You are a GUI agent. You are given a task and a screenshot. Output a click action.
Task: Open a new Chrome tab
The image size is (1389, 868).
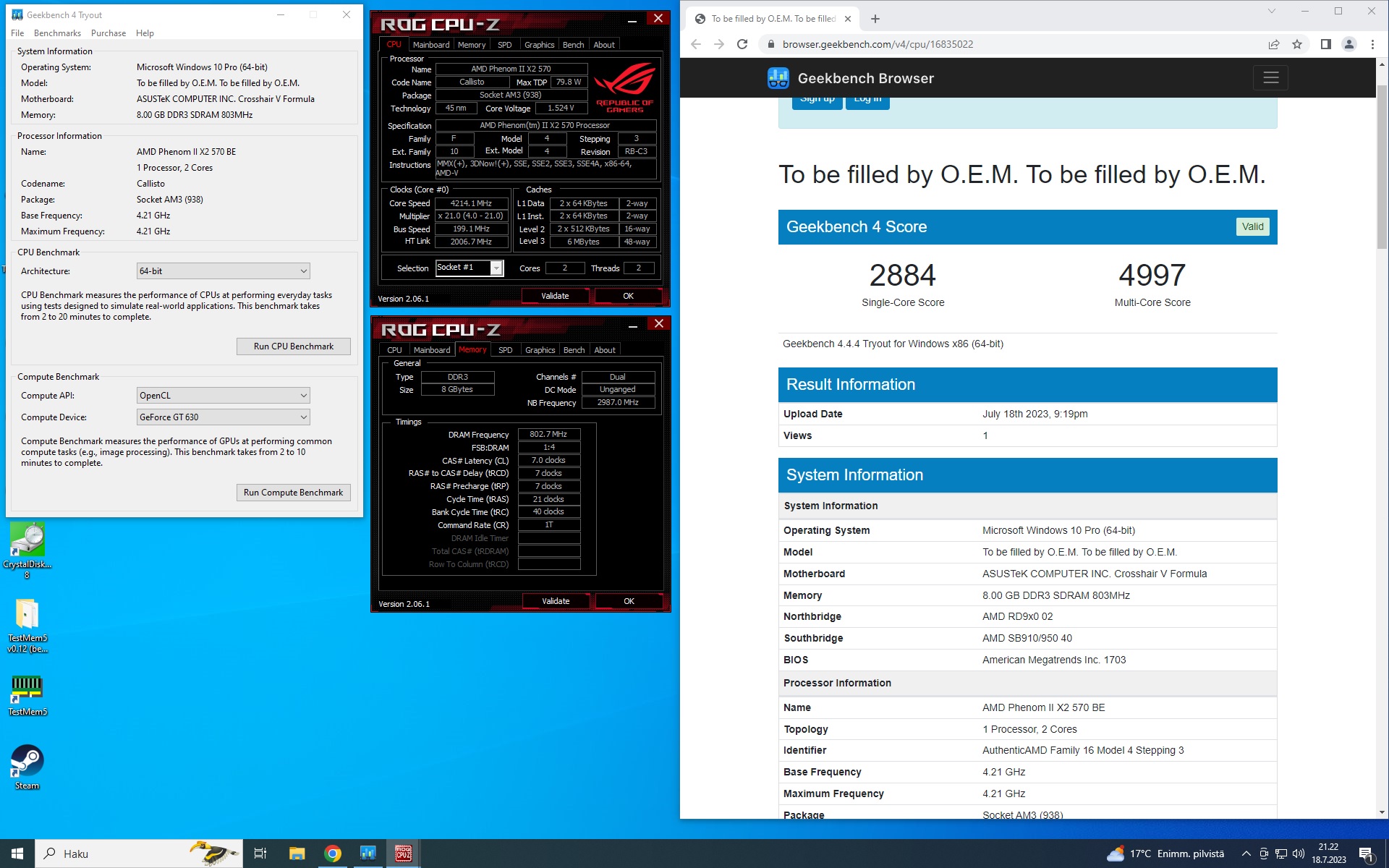875,19
